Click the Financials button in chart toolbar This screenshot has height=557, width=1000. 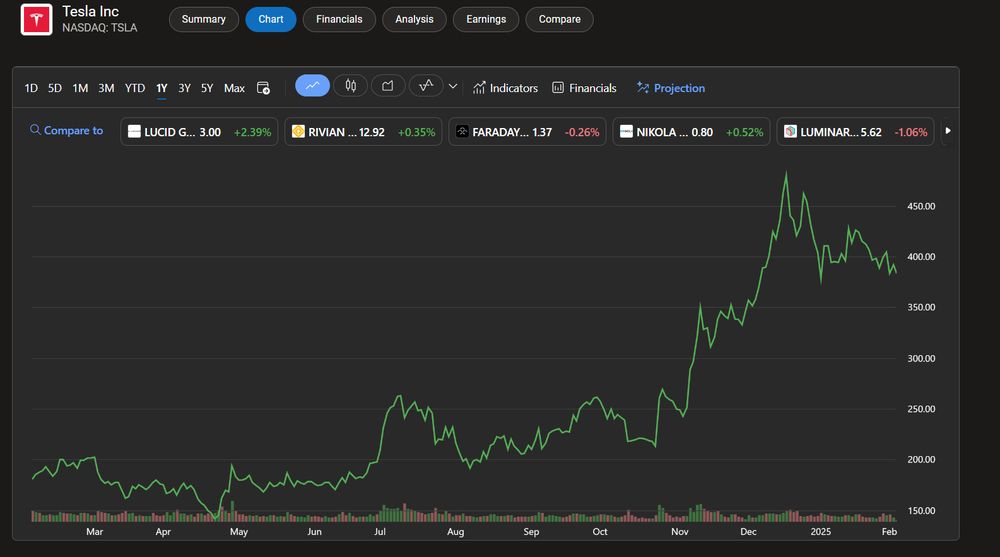tap(584, 88)
